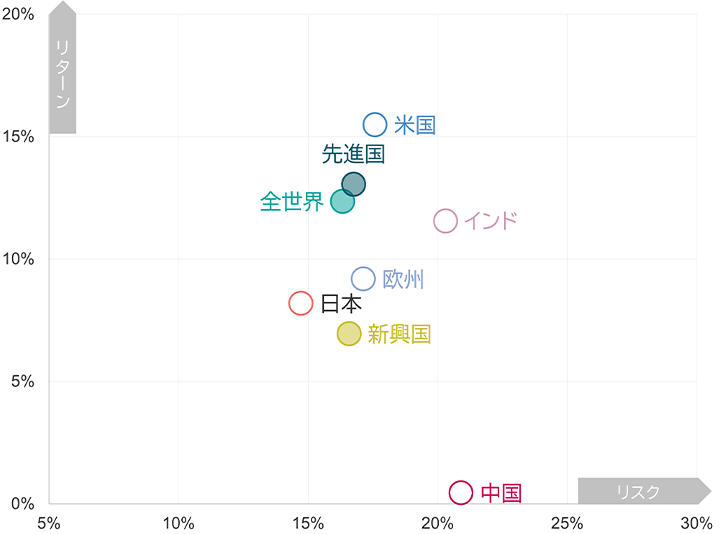
Task: Click the 先進国 data point circle
Action: tap(353, 184)
